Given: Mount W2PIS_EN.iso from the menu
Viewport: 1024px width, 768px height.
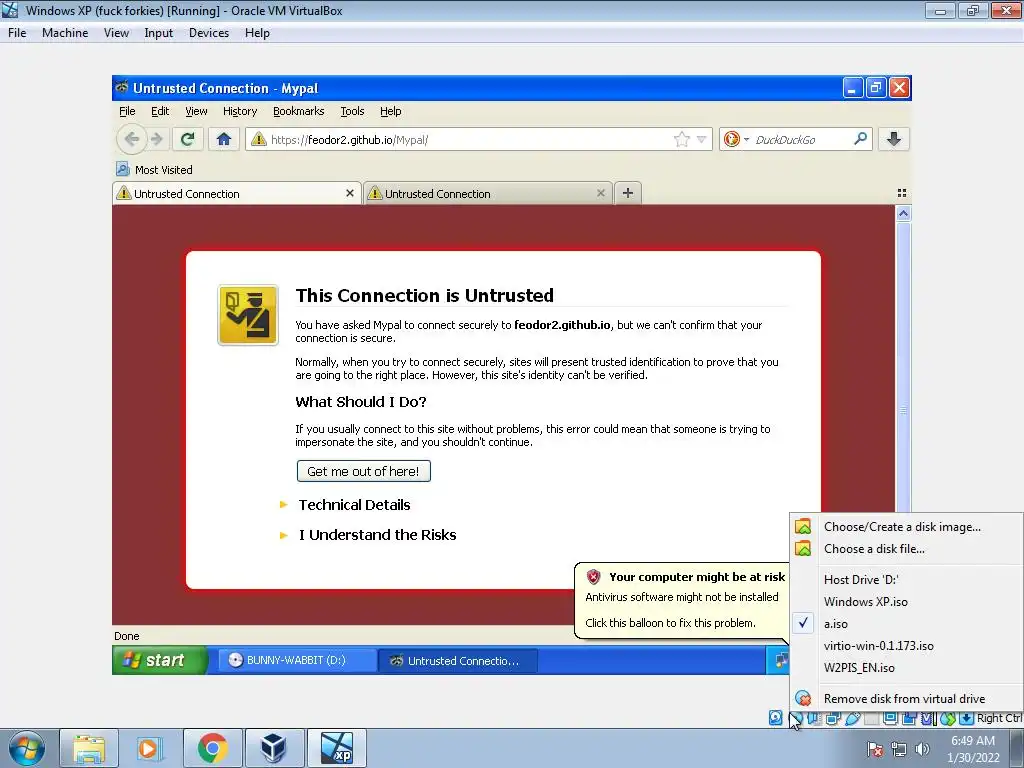Looking at the screenshot, I should [905, 668].
